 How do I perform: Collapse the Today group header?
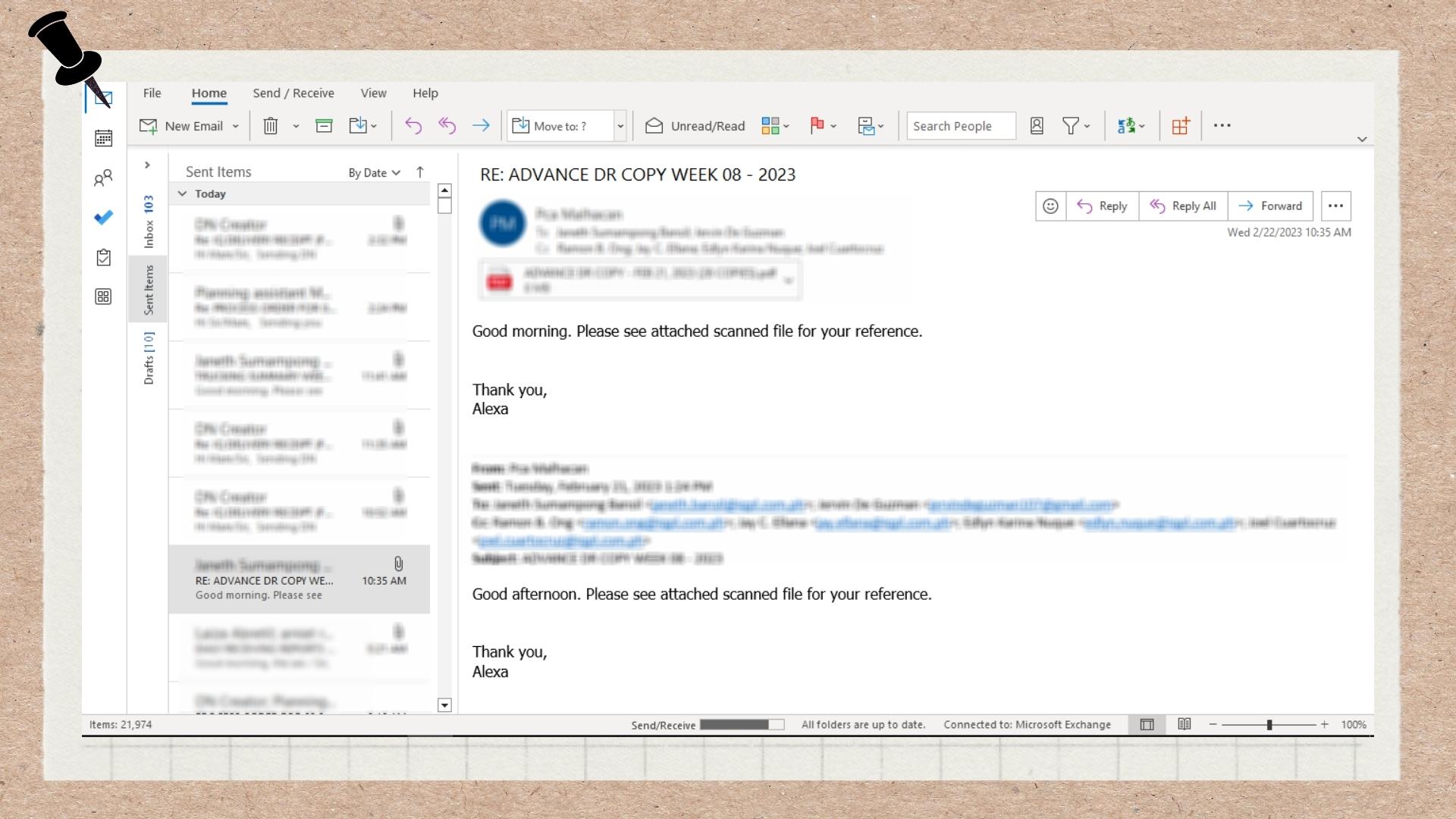183,194
